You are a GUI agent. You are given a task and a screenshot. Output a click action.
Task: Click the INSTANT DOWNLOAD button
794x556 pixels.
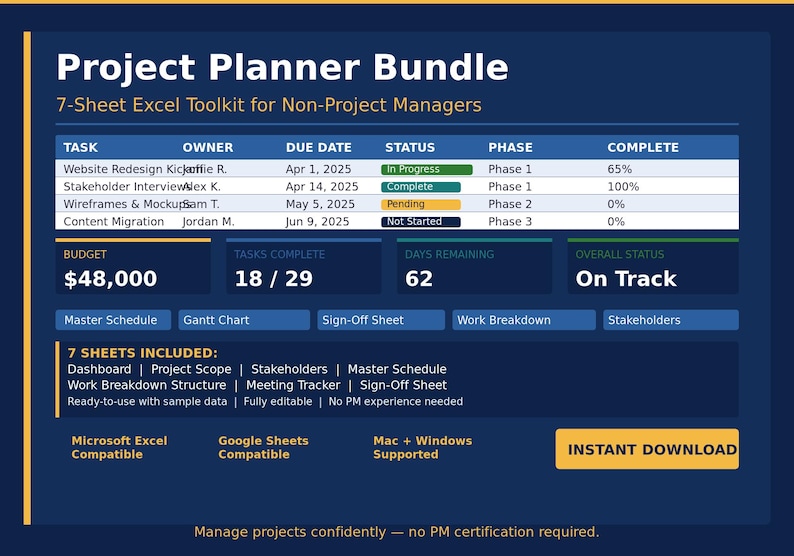click(x=647, y=449)
